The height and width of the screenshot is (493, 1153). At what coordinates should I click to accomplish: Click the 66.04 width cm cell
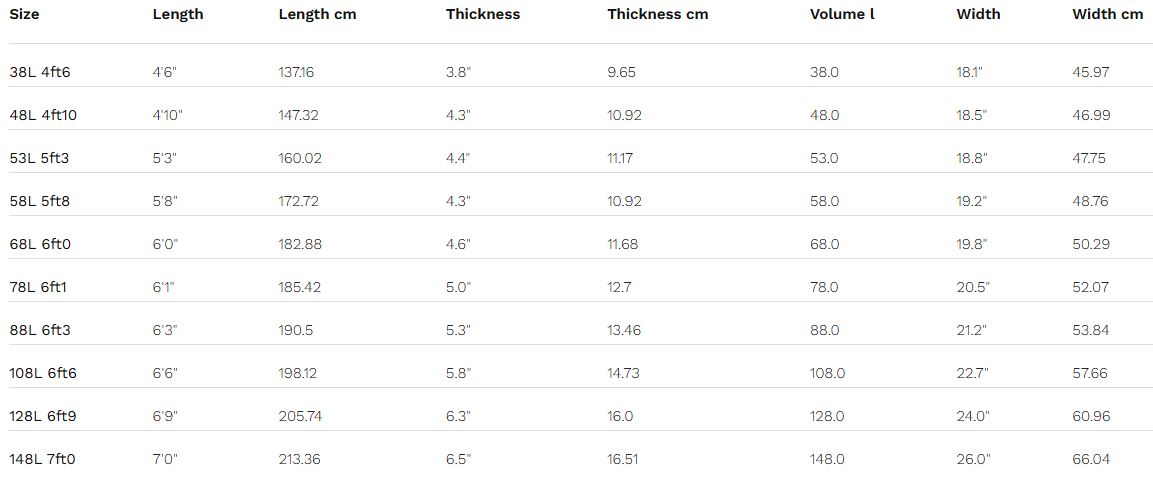pyautogui.click(x=1091, y=459)
